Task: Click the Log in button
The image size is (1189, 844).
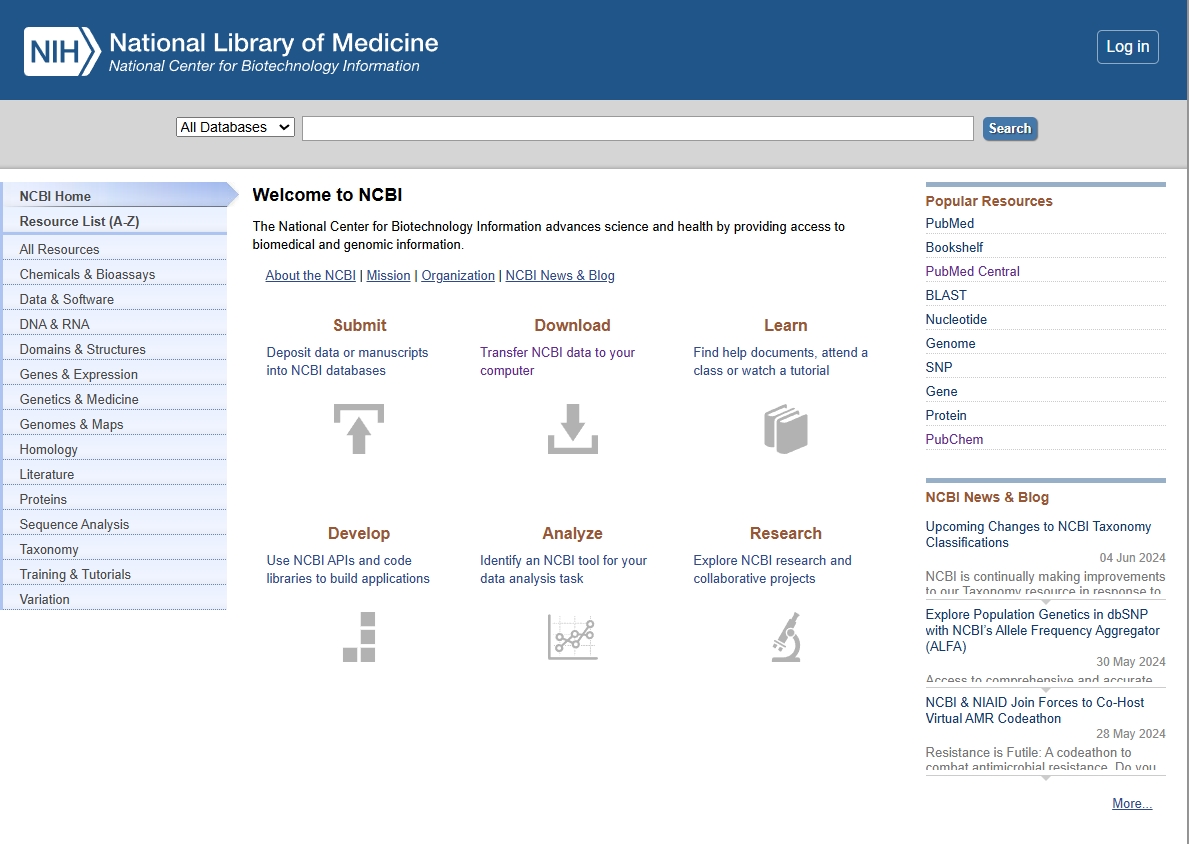Action: coord(1128,47)
